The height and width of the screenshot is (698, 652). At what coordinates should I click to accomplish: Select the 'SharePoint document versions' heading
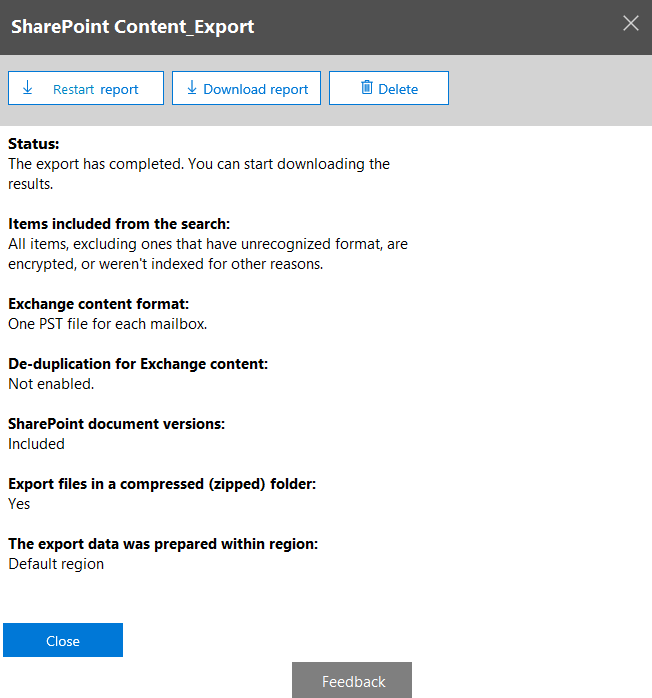[x=116, y=424]
